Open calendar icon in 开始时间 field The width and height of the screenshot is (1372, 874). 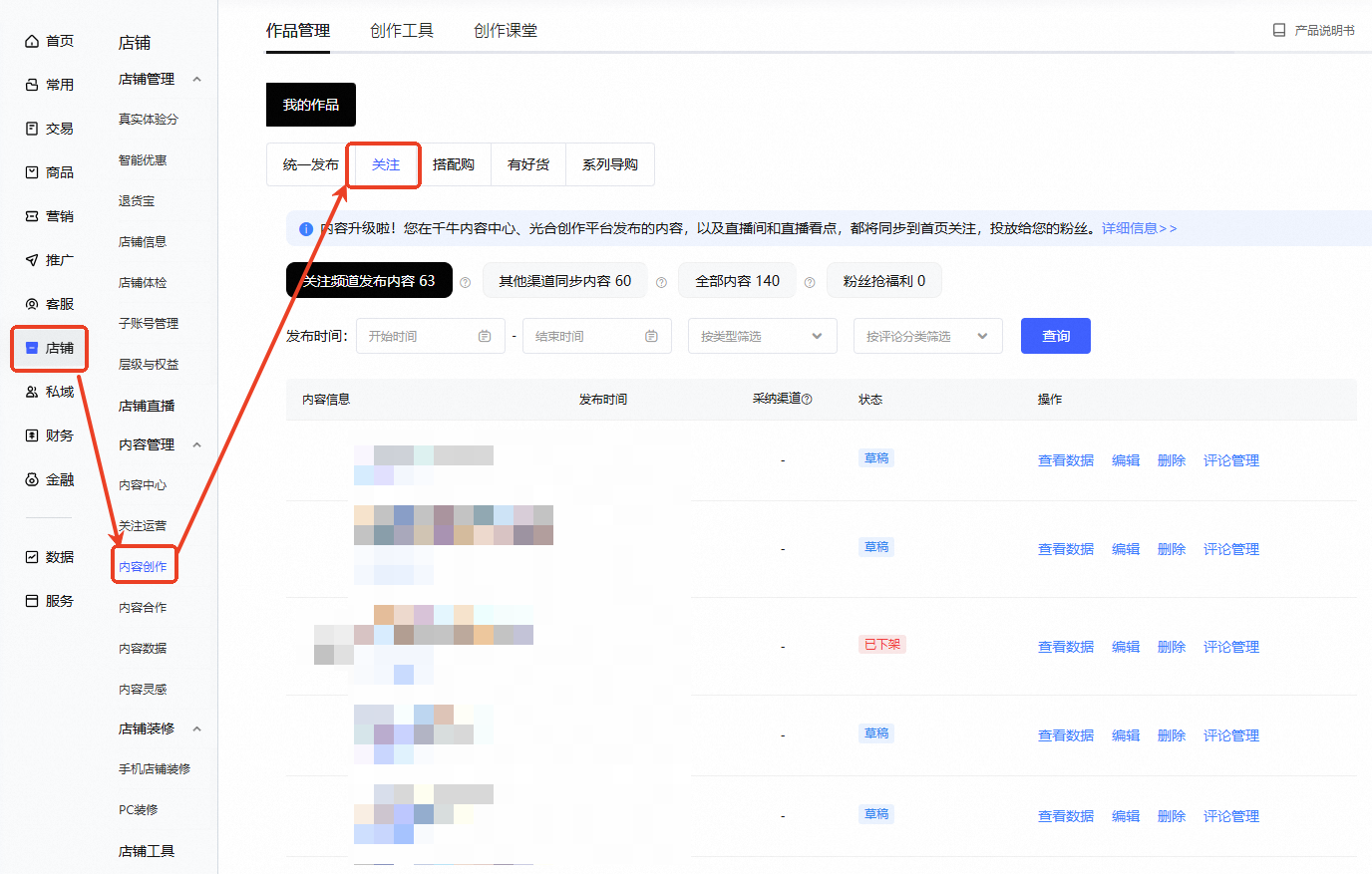point(485,336)
